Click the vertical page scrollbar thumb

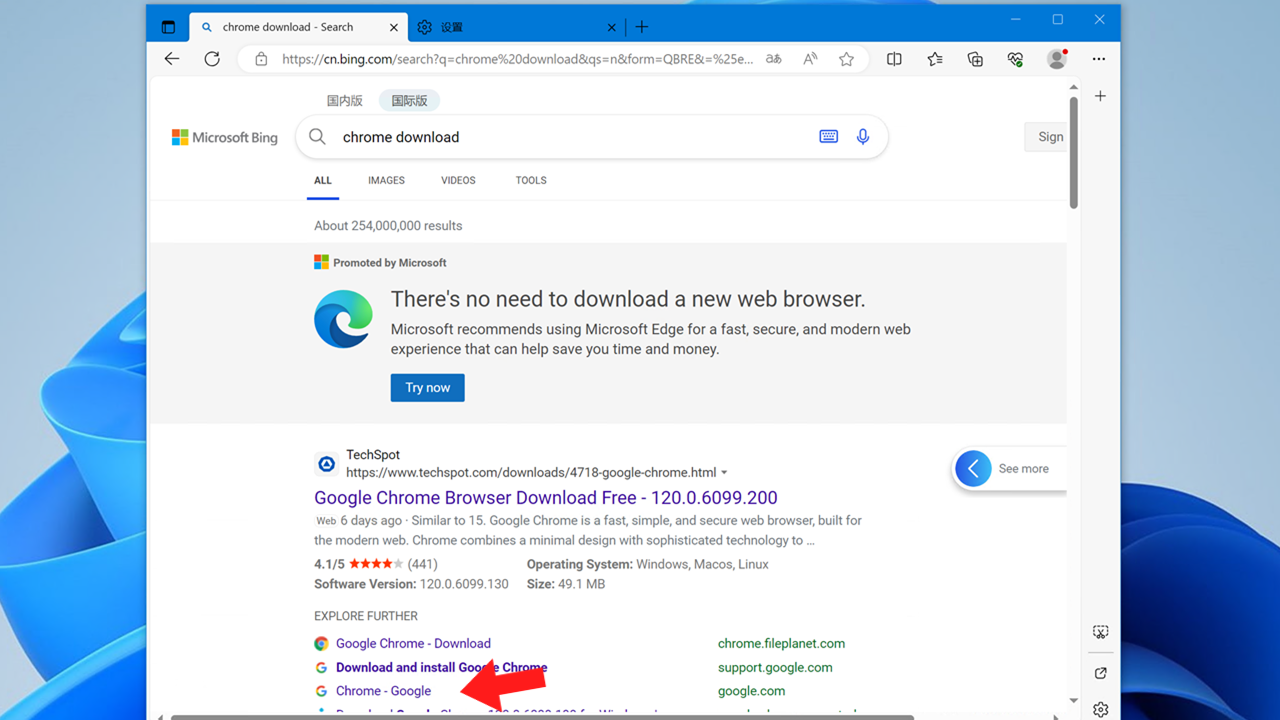[x=1073, y=152]
